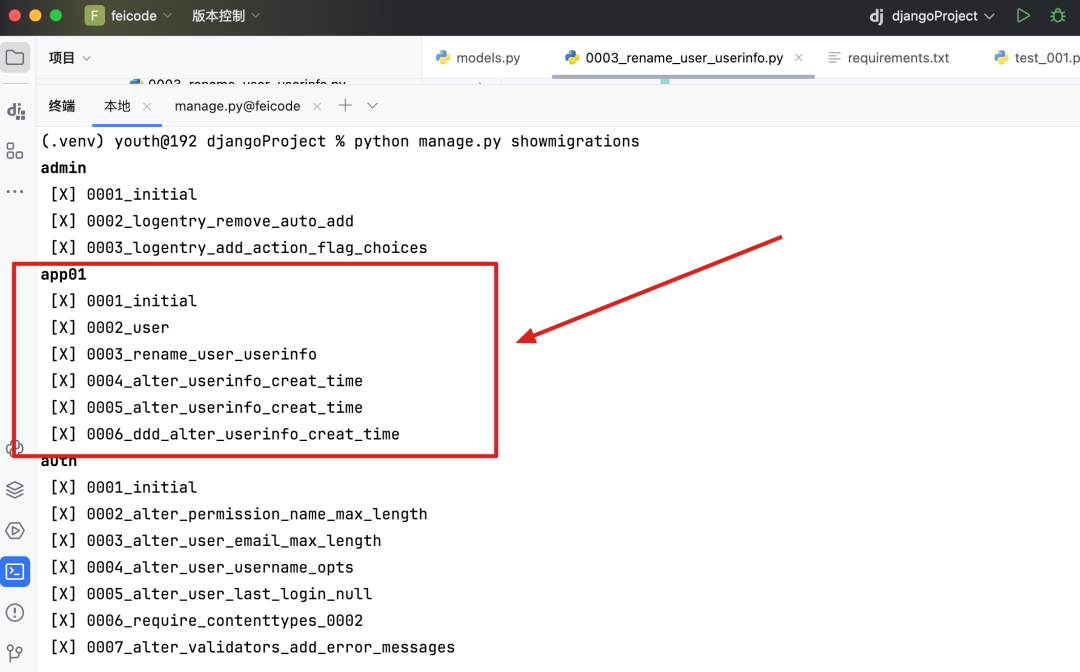Add a new terminal tab

click(x=345, y=105)
